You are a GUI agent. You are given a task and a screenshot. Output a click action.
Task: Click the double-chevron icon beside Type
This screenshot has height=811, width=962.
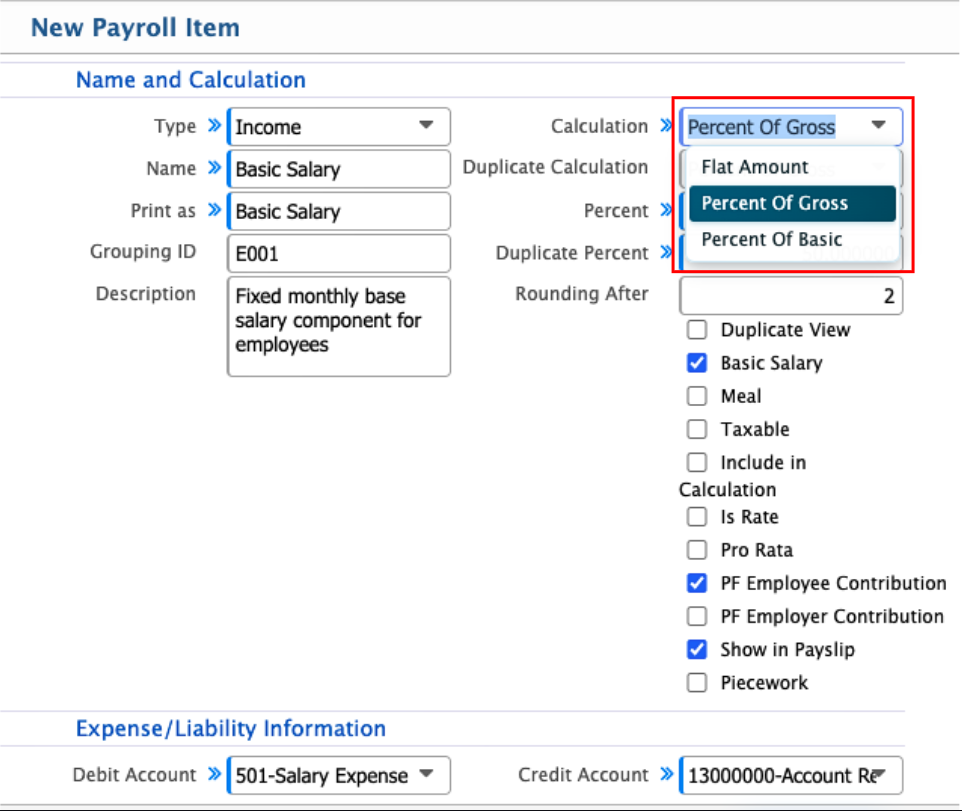coord(214,126)
